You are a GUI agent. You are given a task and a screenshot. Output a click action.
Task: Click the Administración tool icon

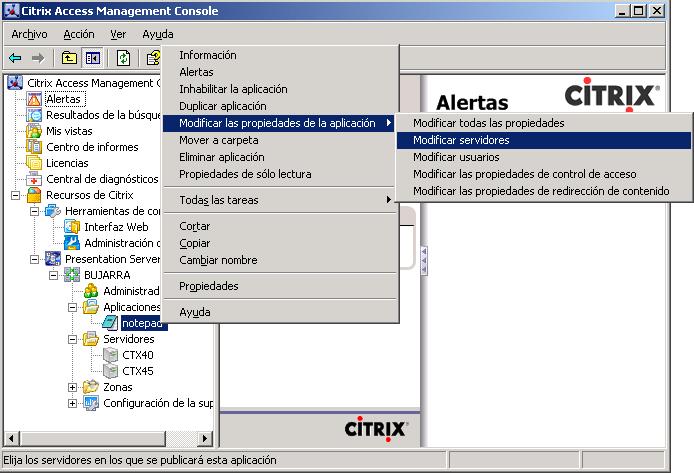coord(72,243)
